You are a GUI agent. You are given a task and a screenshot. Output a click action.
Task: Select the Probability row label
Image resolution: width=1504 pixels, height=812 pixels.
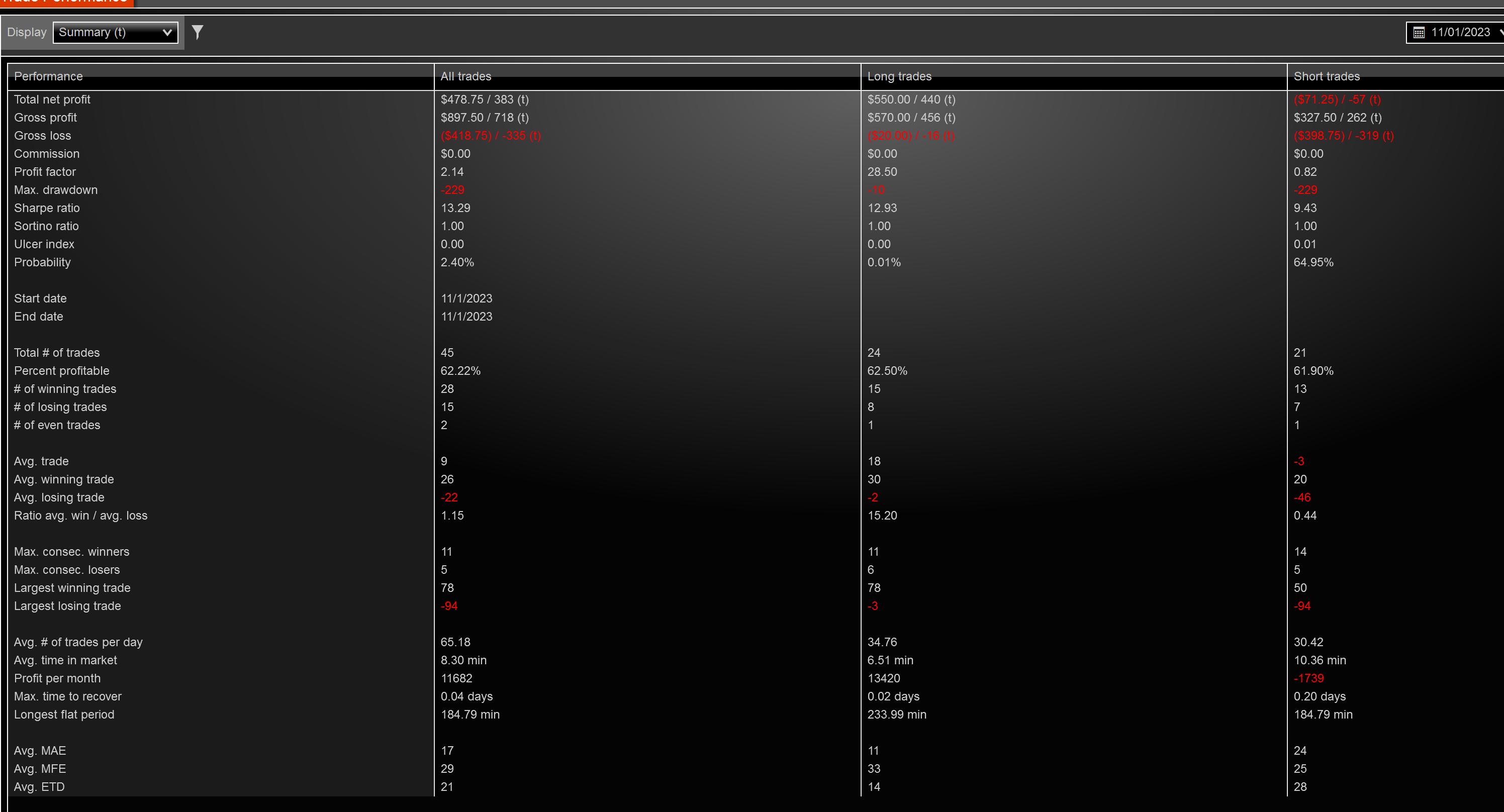(42, 262)
